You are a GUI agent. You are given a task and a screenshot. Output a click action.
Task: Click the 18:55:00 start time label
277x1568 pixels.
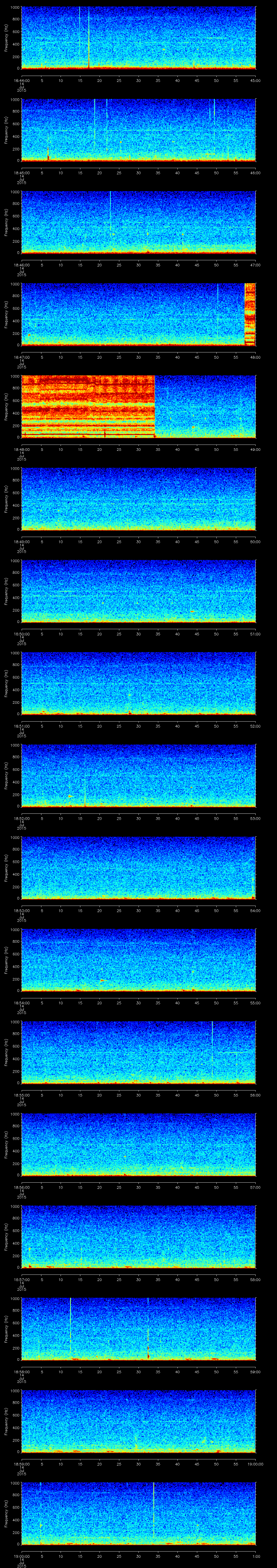pos(22,1095)
